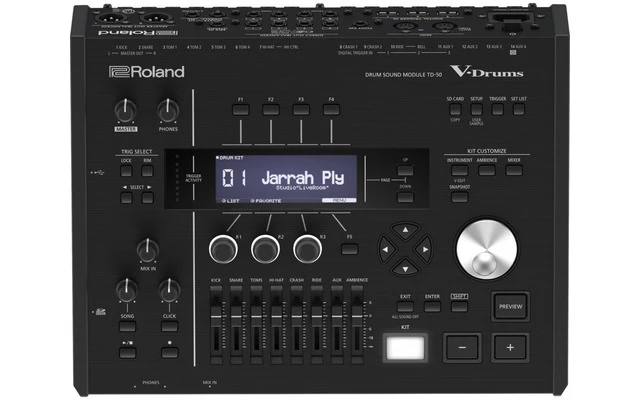Toggle the trigger LOCK button

126,171
